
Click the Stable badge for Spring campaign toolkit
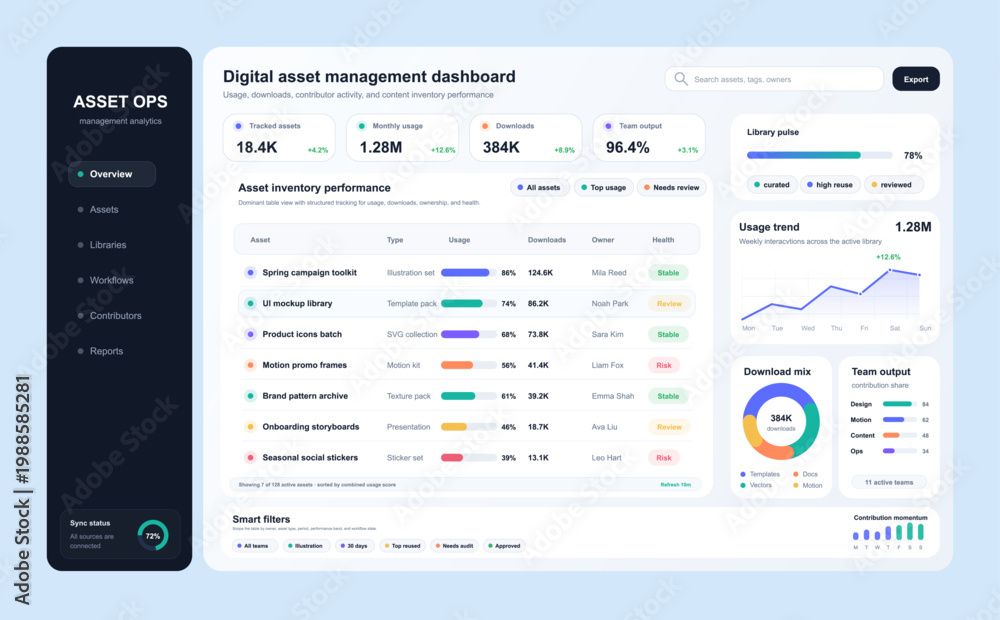click(x=668, y=272)
